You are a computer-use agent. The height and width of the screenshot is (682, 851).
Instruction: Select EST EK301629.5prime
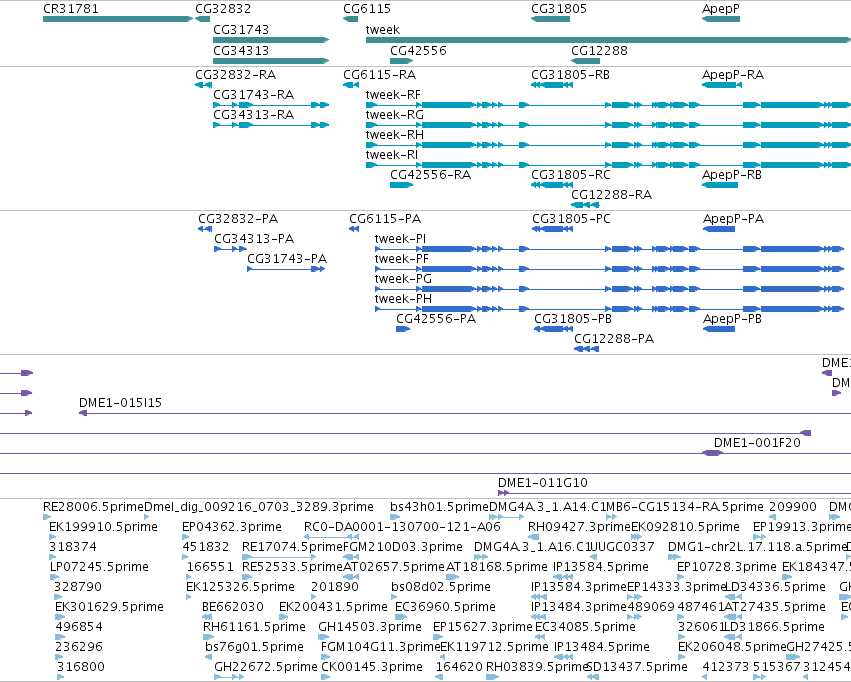[x=59, y=617]
